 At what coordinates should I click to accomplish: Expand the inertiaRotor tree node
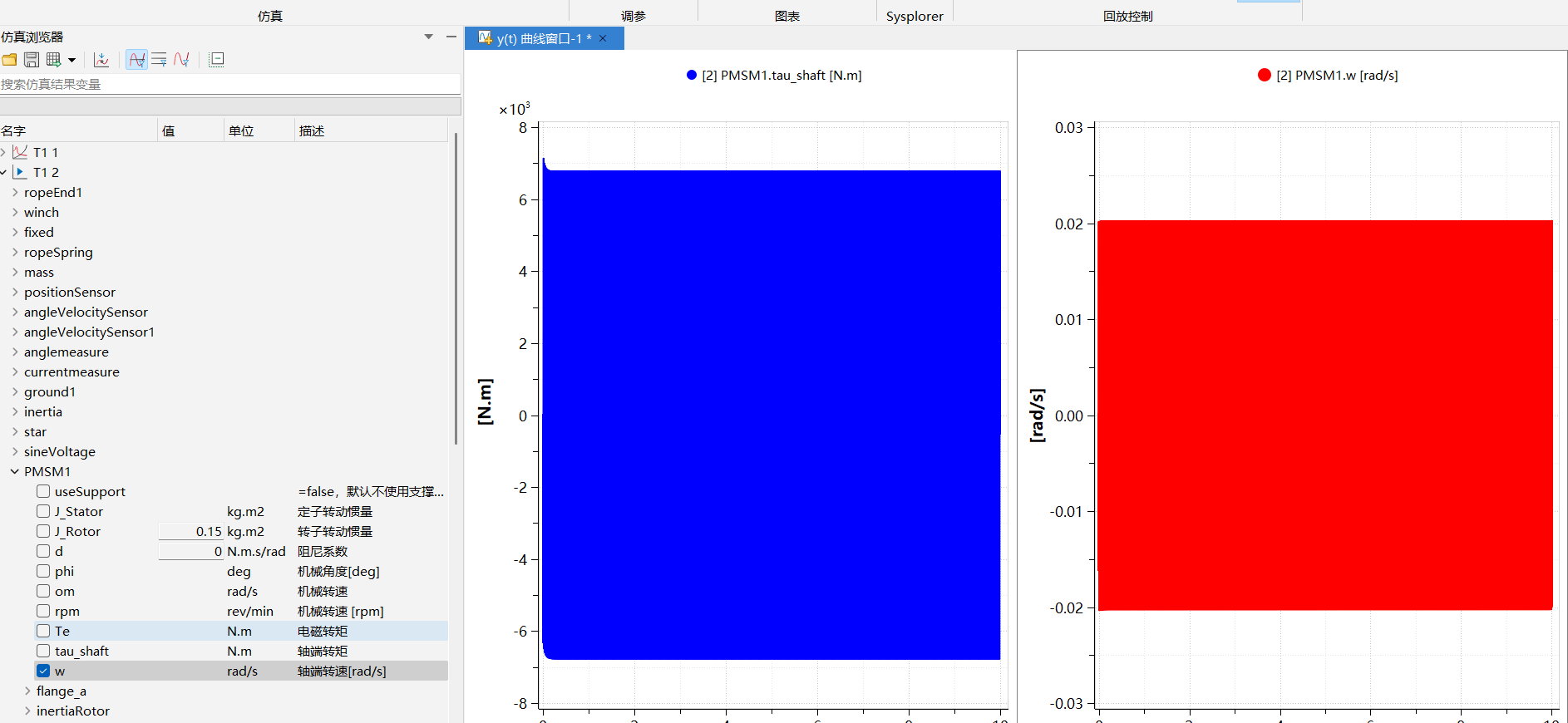point(27,711)
